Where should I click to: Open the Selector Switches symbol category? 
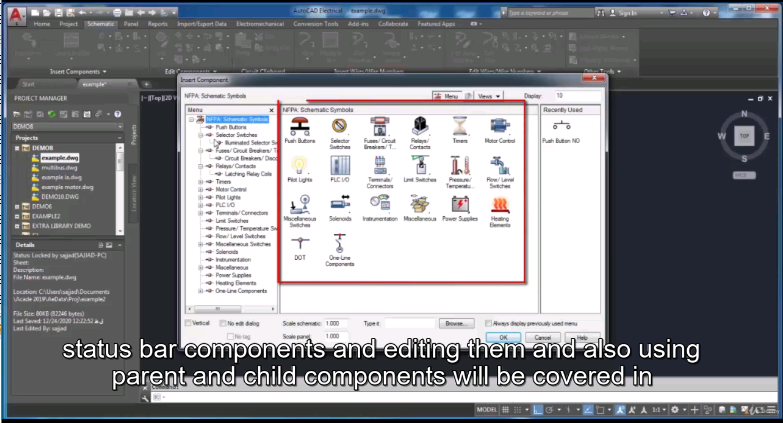click(340, 126)
